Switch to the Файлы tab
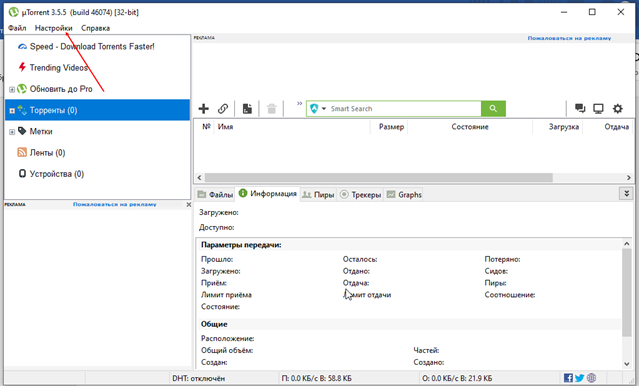The height and width of the screenshot is (386, 639). point(215,195)
